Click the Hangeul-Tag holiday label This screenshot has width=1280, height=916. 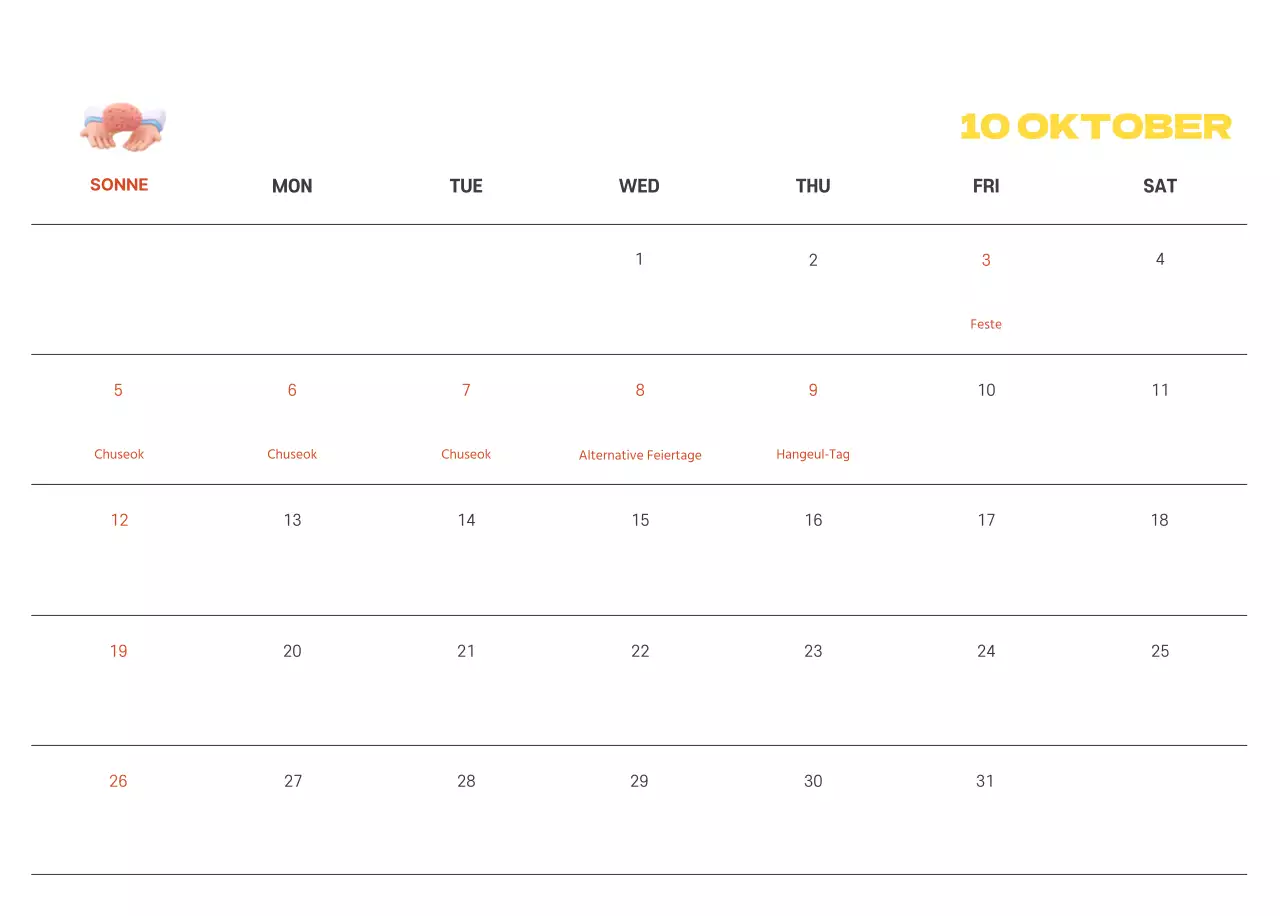point(813,454)
